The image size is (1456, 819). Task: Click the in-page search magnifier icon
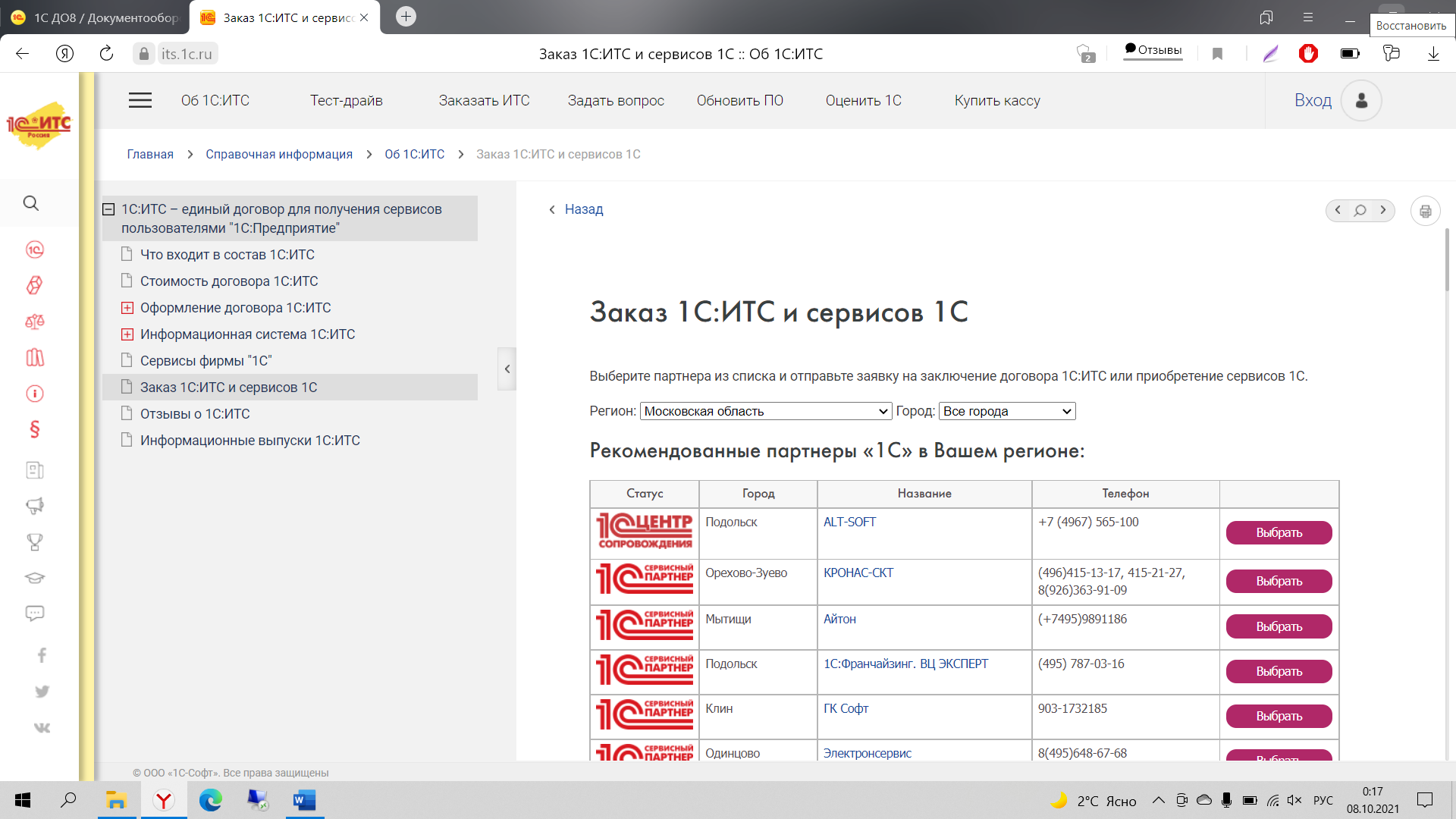tap(1360, 210)
